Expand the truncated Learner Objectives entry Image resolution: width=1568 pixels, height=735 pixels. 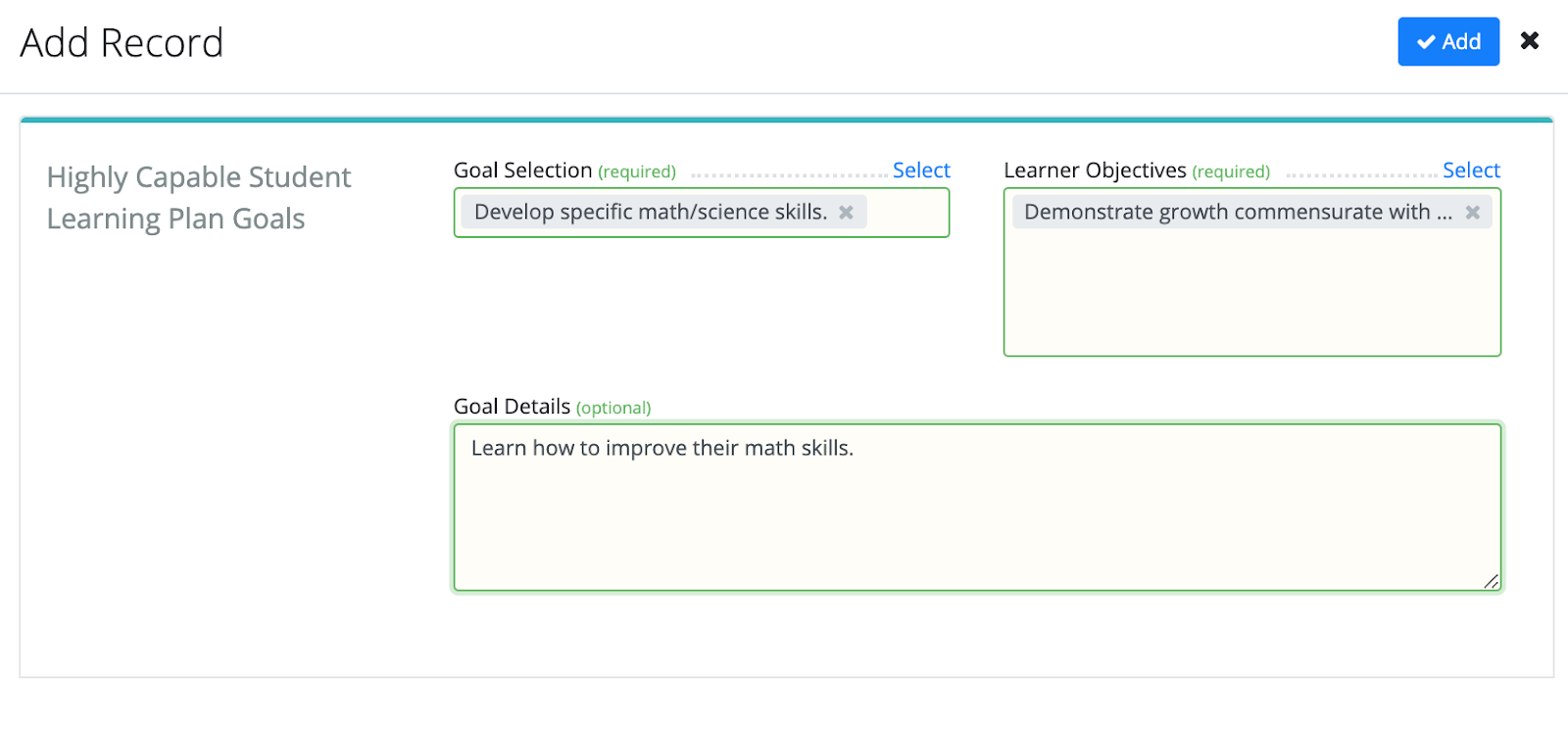tap(1235, 212)
